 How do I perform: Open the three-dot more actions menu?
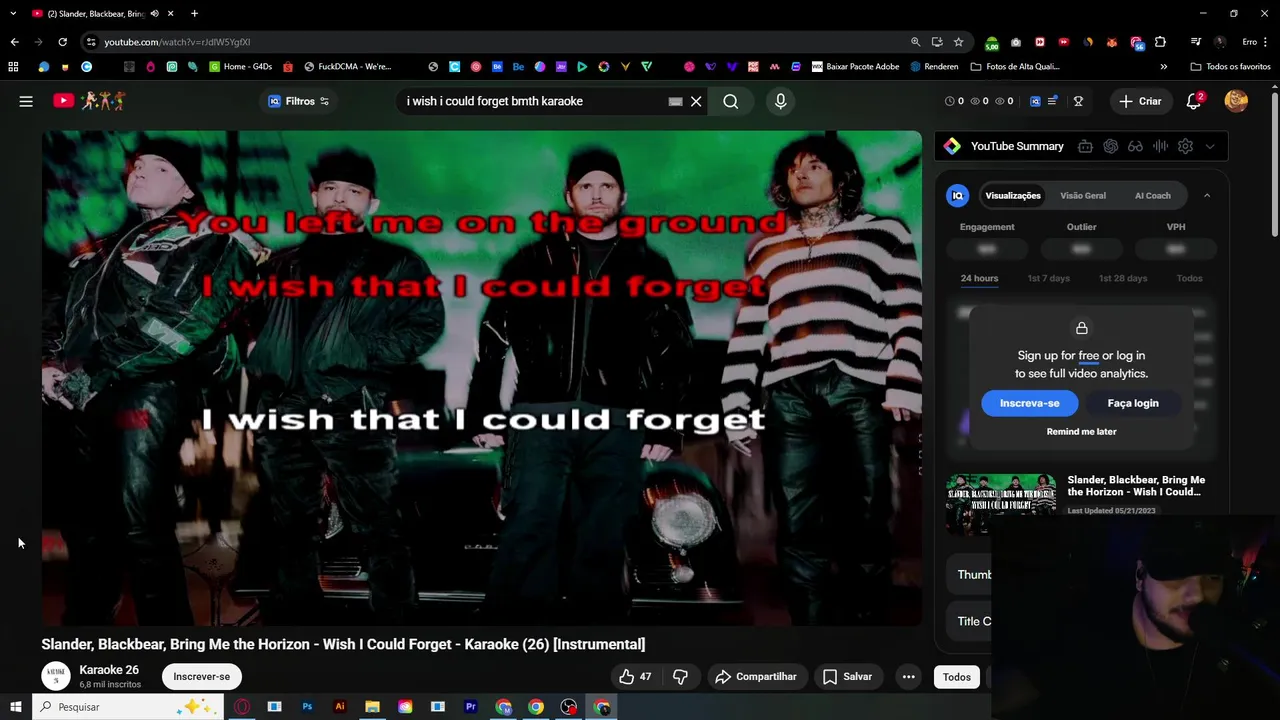click(908, 677)
